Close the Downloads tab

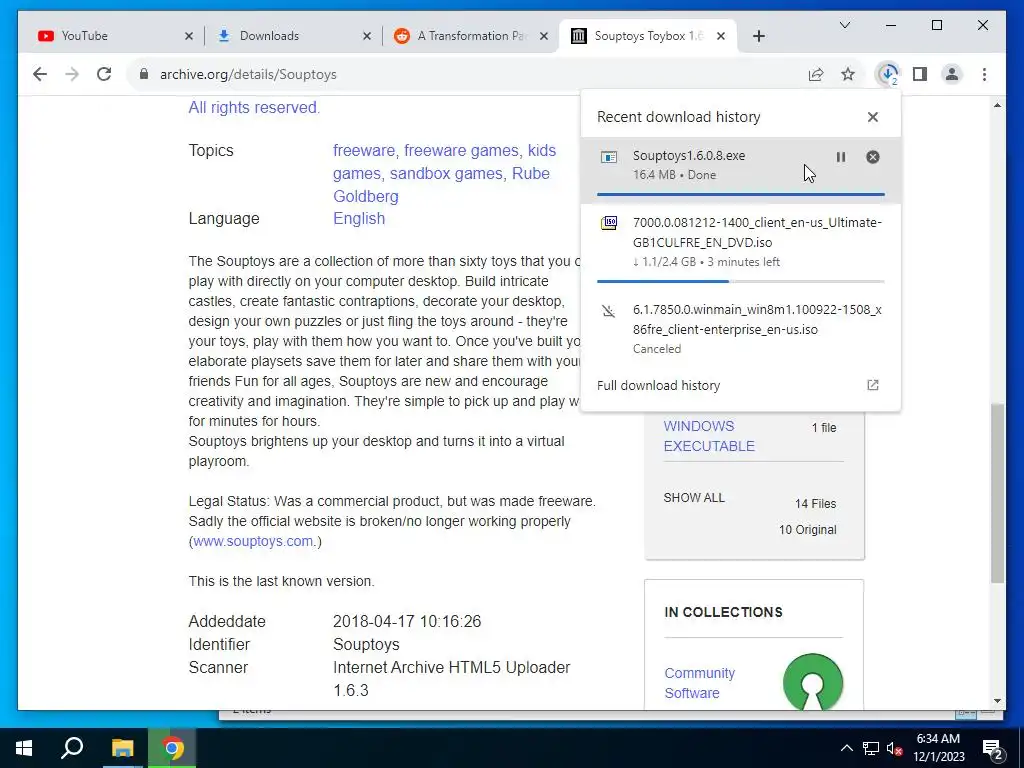(x=367, y=36)
